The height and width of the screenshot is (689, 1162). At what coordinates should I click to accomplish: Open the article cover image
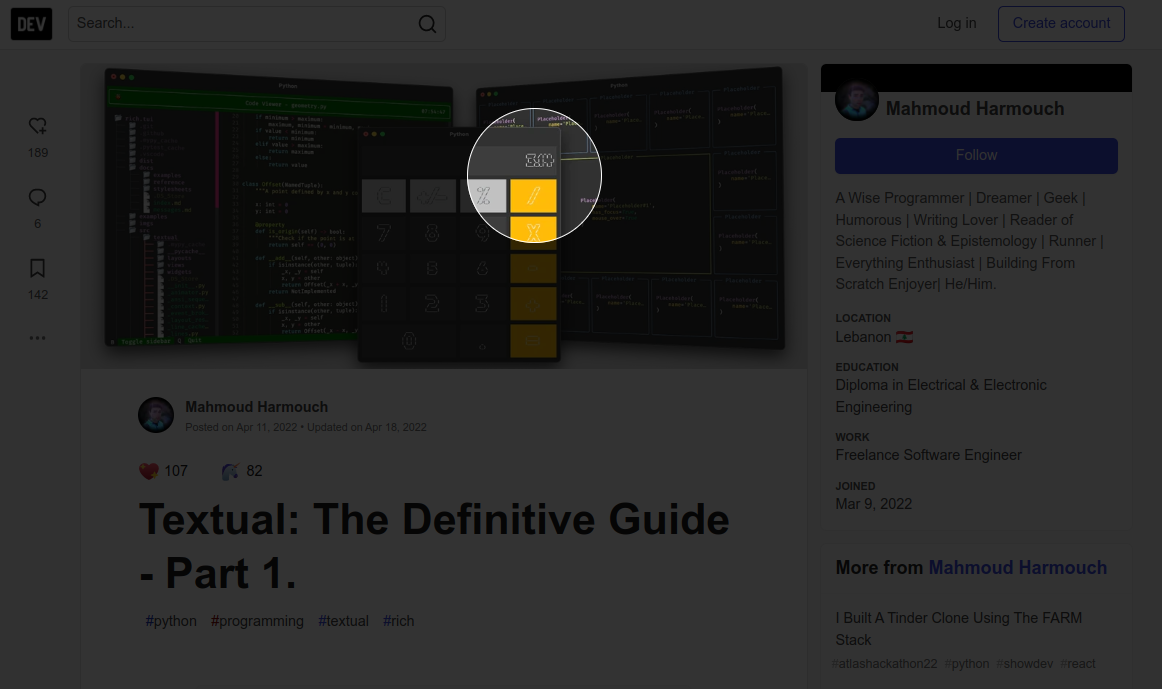tap(444, 216)
